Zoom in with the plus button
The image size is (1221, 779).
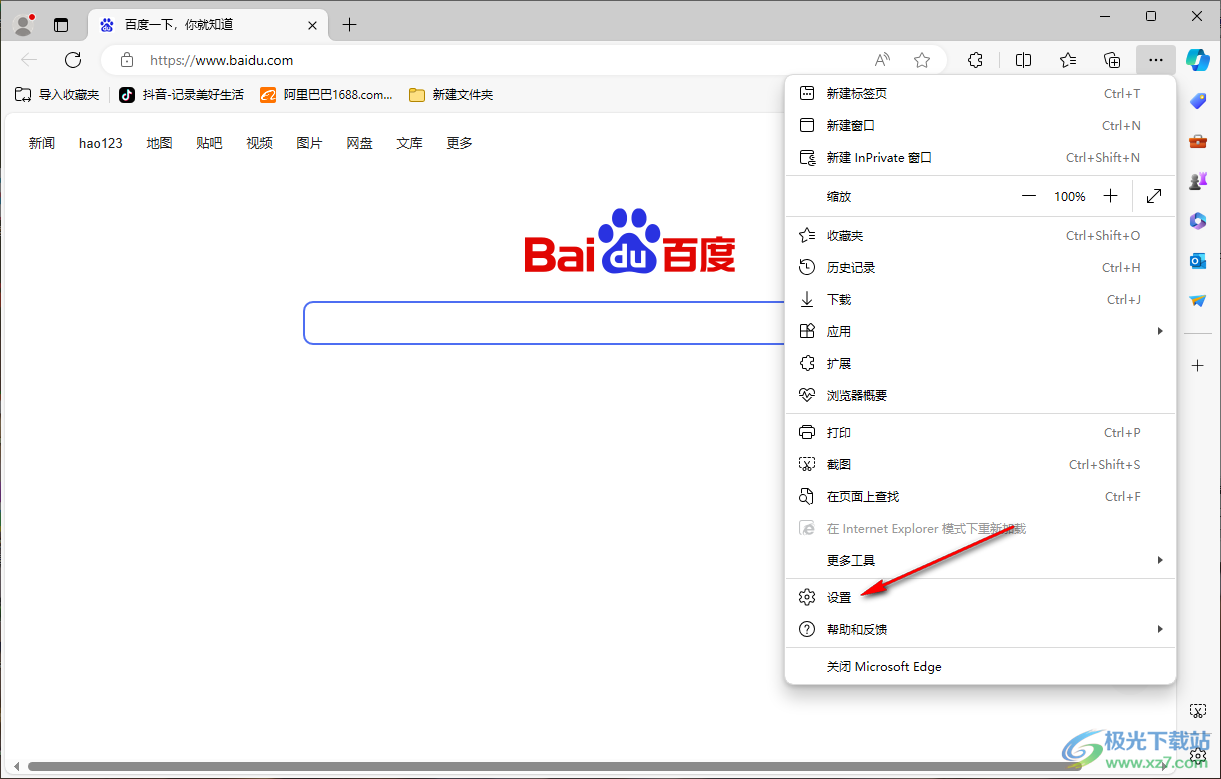tap(1110, 196)
